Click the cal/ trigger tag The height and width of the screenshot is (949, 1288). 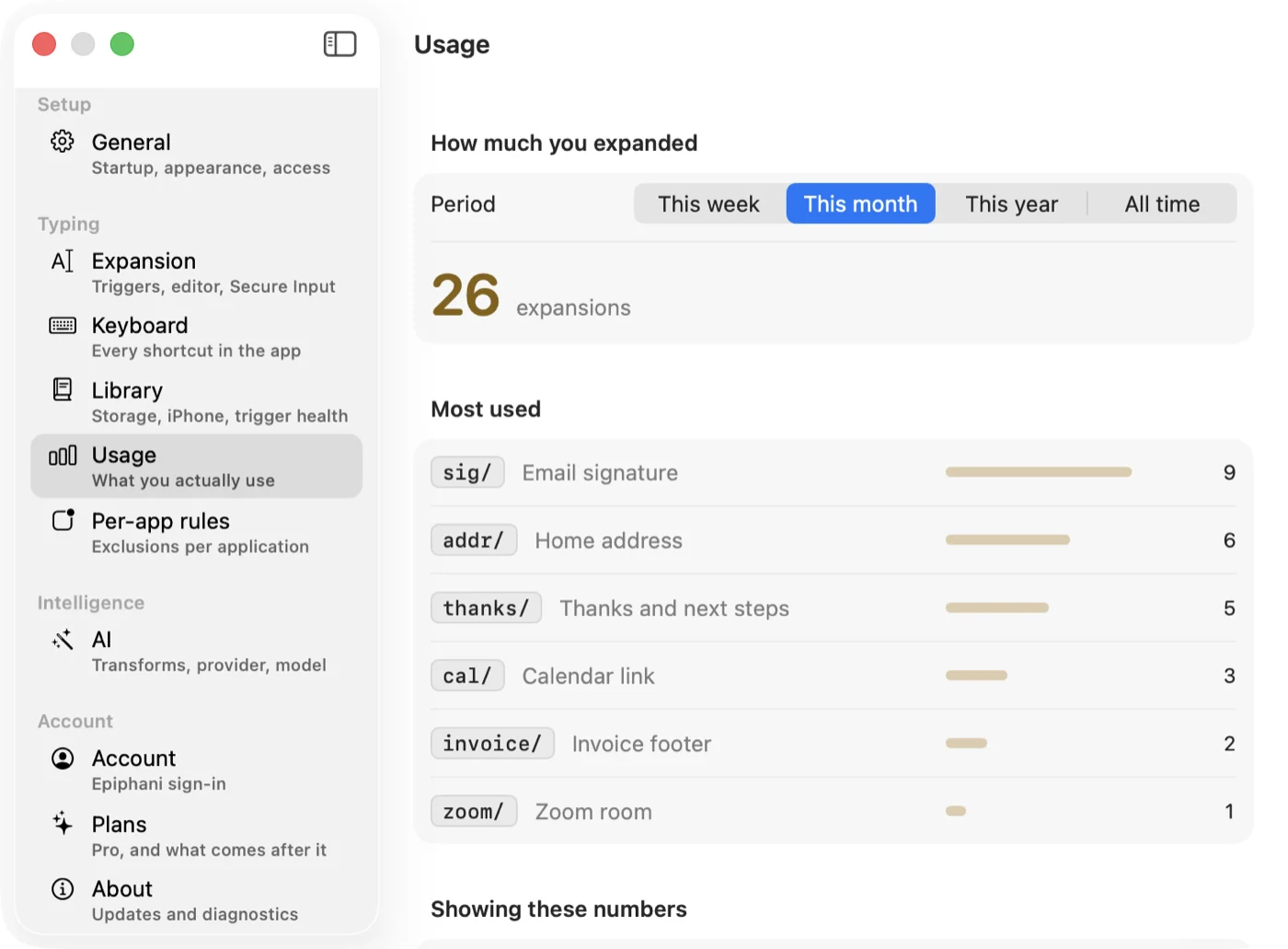click(467, 676)
